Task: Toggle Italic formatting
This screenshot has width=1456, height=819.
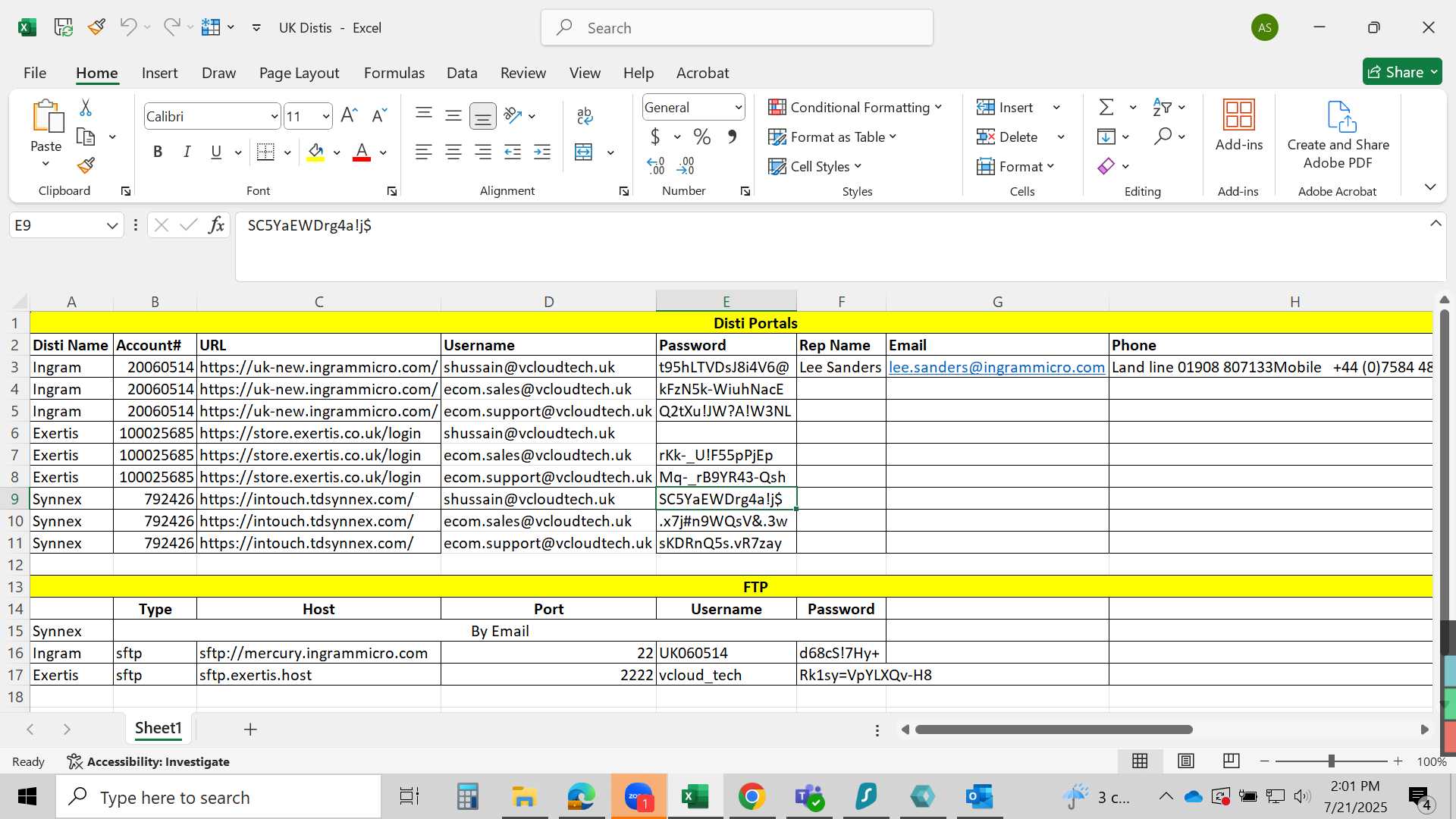Action: pos(187,152)
